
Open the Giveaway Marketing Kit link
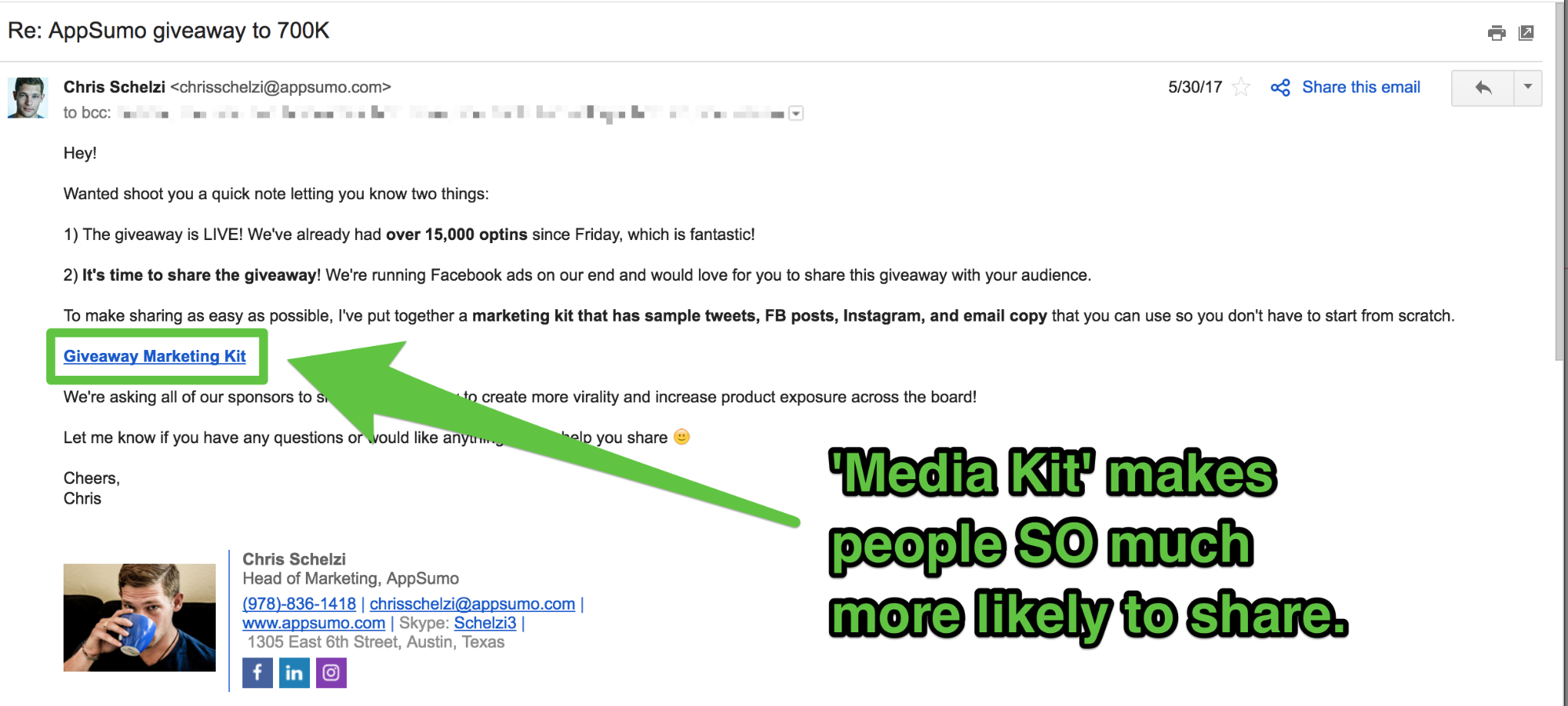pyautogui.click(x=155, y=356)
